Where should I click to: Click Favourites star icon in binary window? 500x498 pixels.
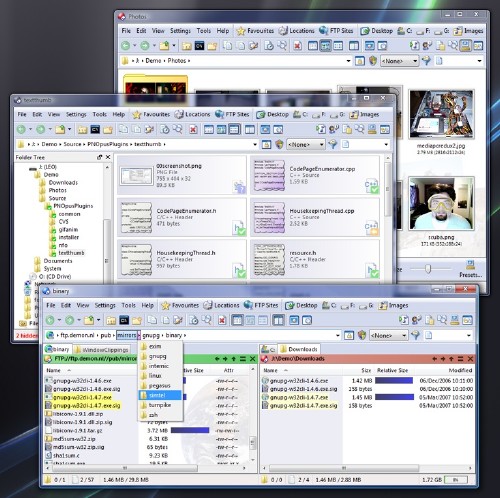coord(166,305)
